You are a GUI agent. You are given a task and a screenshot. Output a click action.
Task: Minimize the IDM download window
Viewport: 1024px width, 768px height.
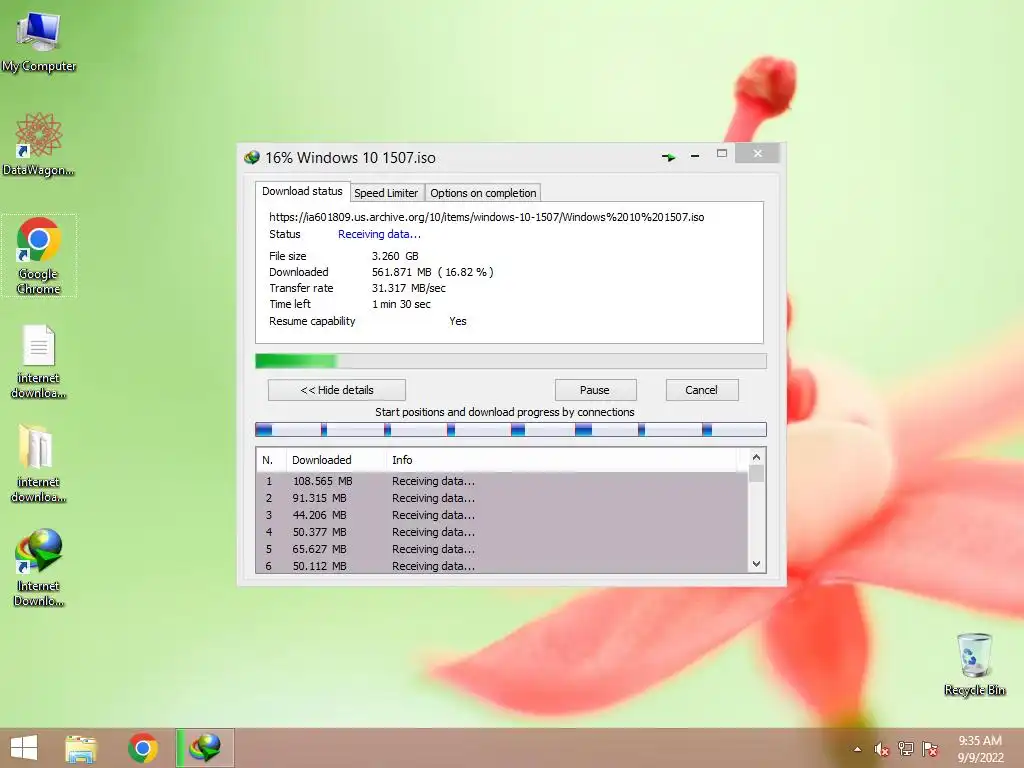click(695, 155)
